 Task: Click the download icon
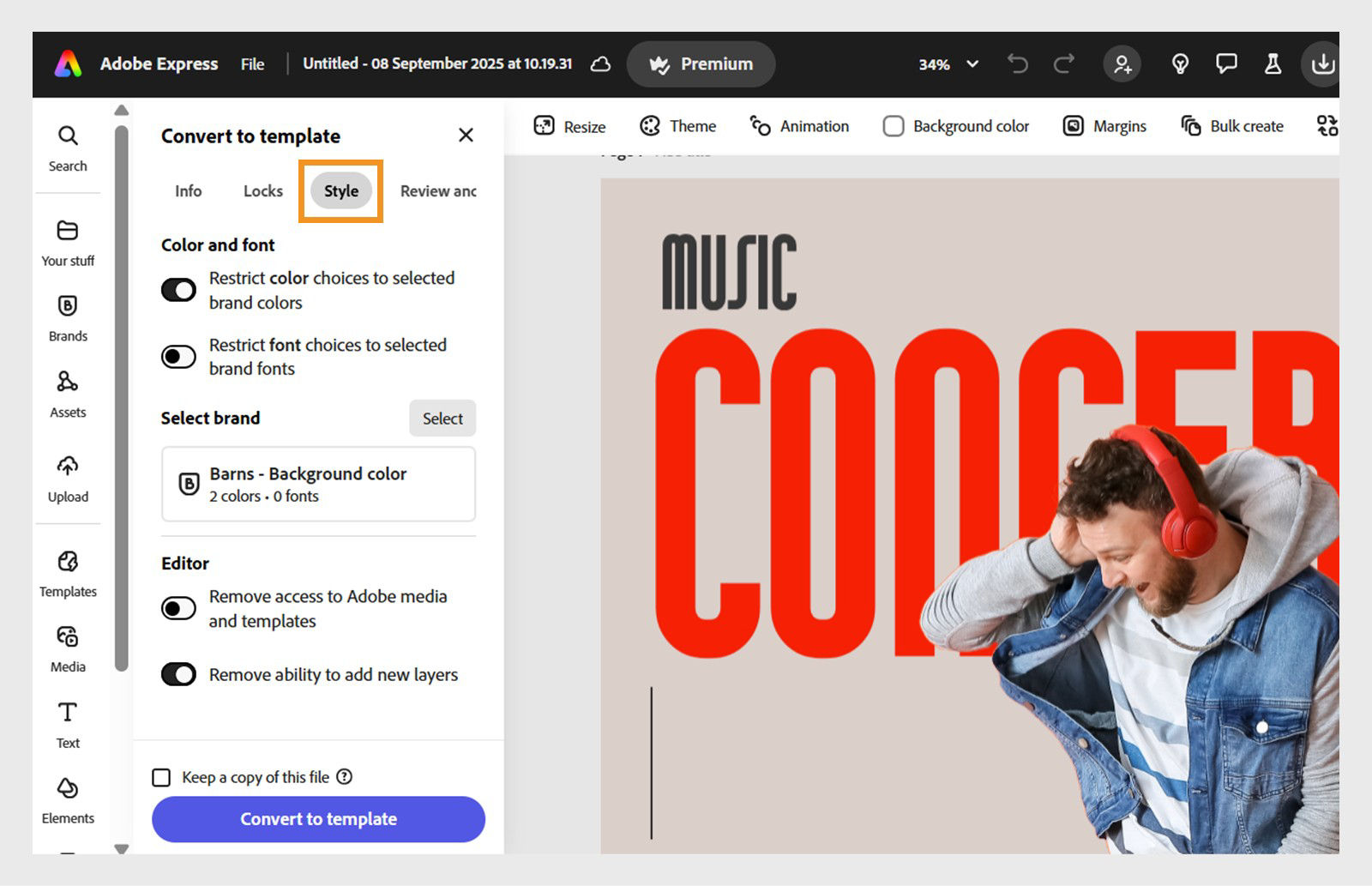coord(1321,64)
